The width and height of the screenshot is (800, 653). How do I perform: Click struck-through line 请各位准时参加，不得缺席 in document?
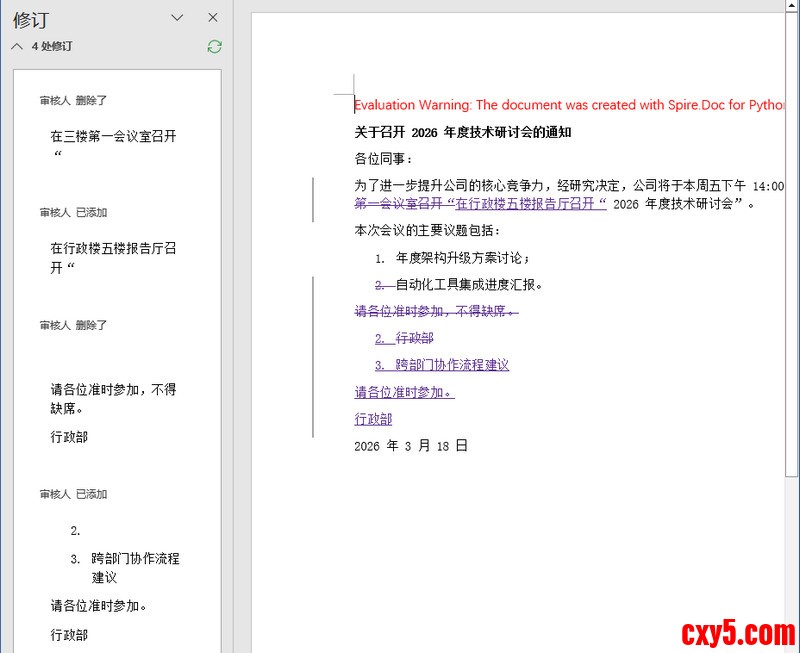436,311
